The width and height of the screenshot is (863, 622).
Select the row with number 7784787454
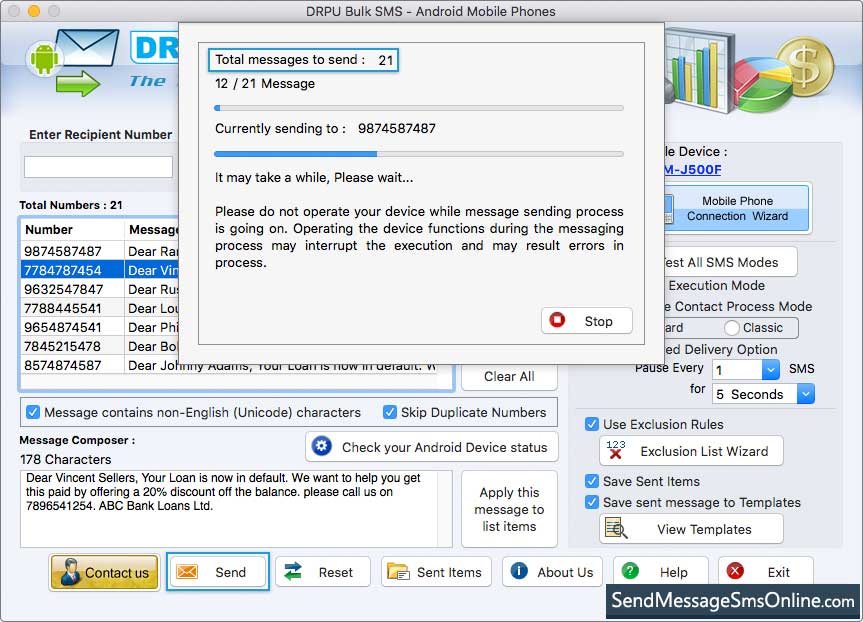click(100, 270)
